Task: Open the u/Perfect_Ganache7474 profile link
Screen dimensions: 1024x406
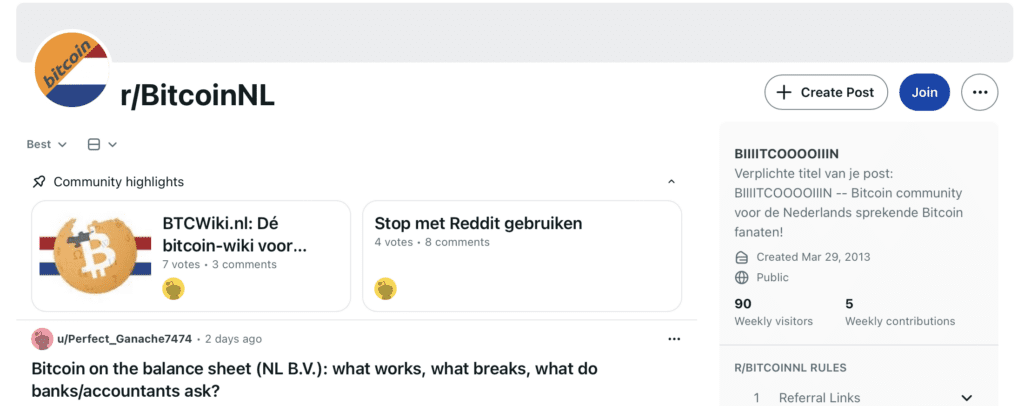Action: point(125,339)
